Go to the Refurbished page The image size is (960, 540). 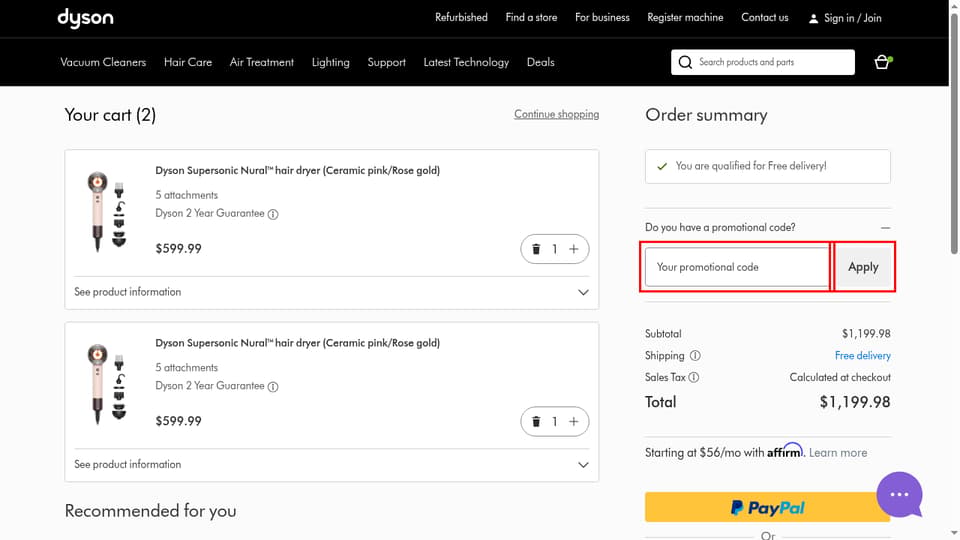461,18
